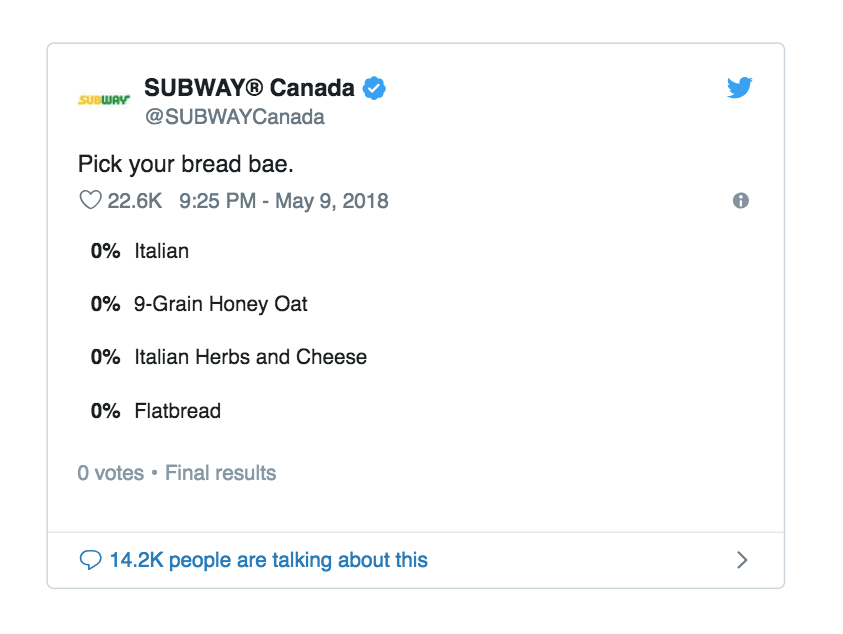Image resolution: width=843 pixels, height=634 pixels.
Task: Click the info circle icon
Action: [x=741, y=201]
